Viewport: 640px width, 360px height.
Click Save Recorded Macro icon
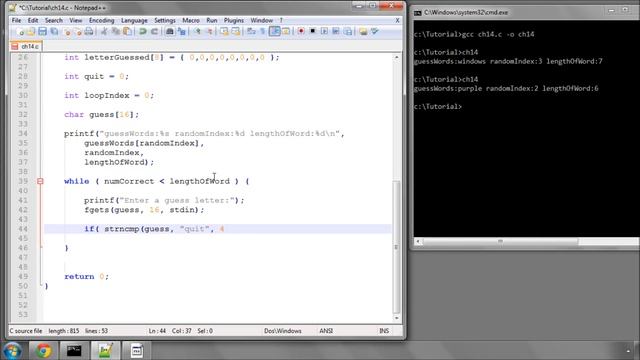[347, 31]
